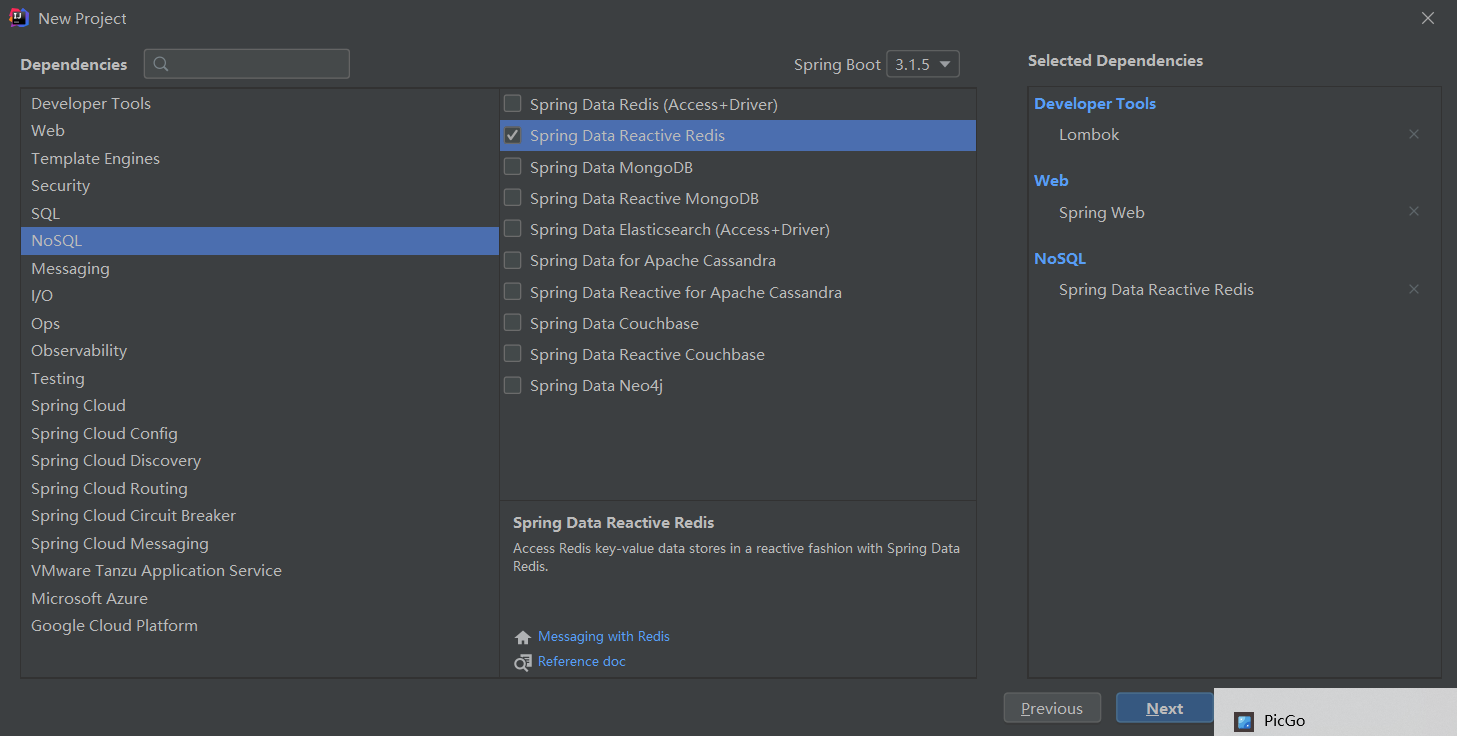This screenshot has width=1457, height=736.
Task: Uncheck Spring Data Reactive Redis checkbox
Action: click(513, 135)
